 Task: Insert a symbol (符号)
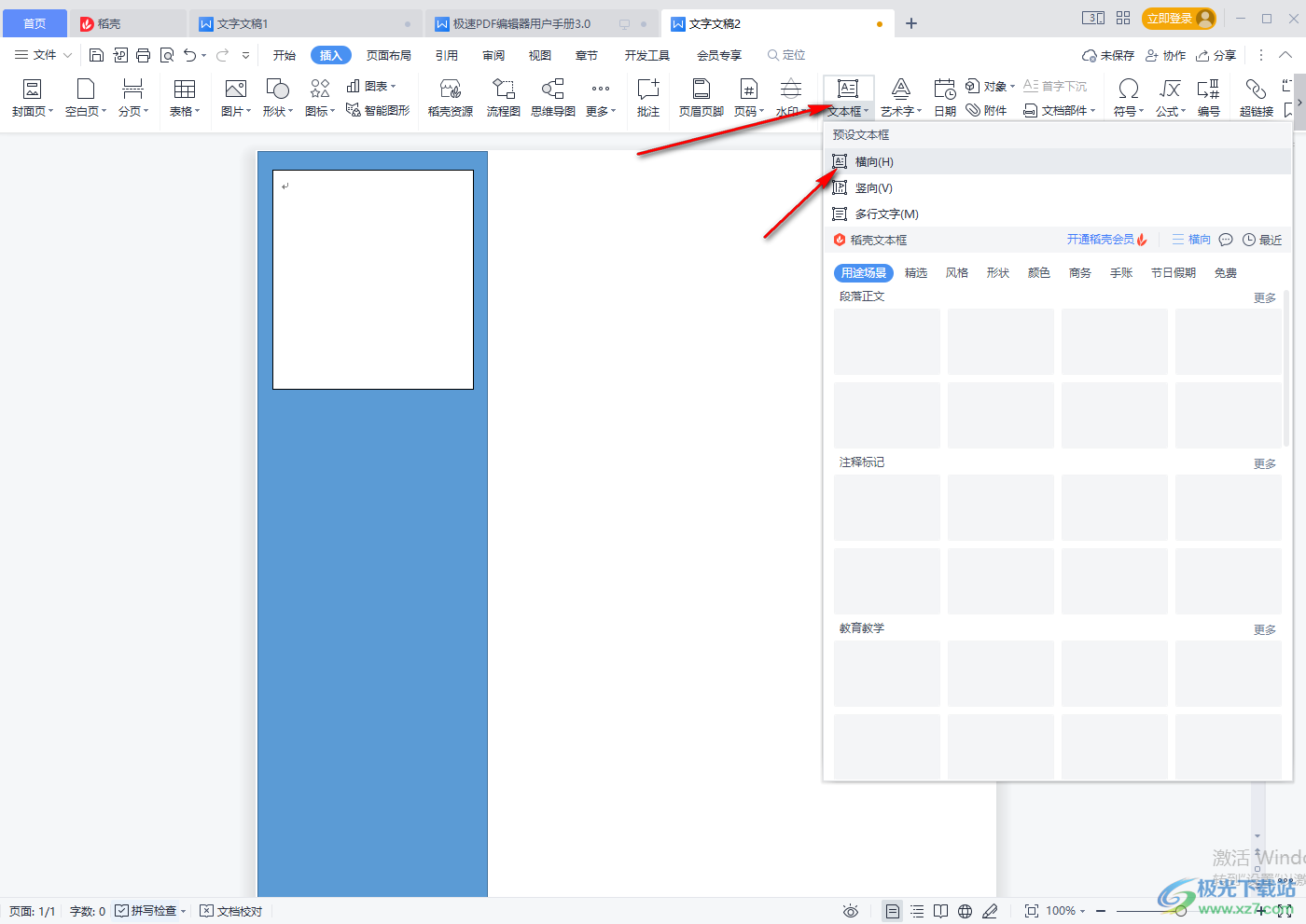(x=1128, y=98)
